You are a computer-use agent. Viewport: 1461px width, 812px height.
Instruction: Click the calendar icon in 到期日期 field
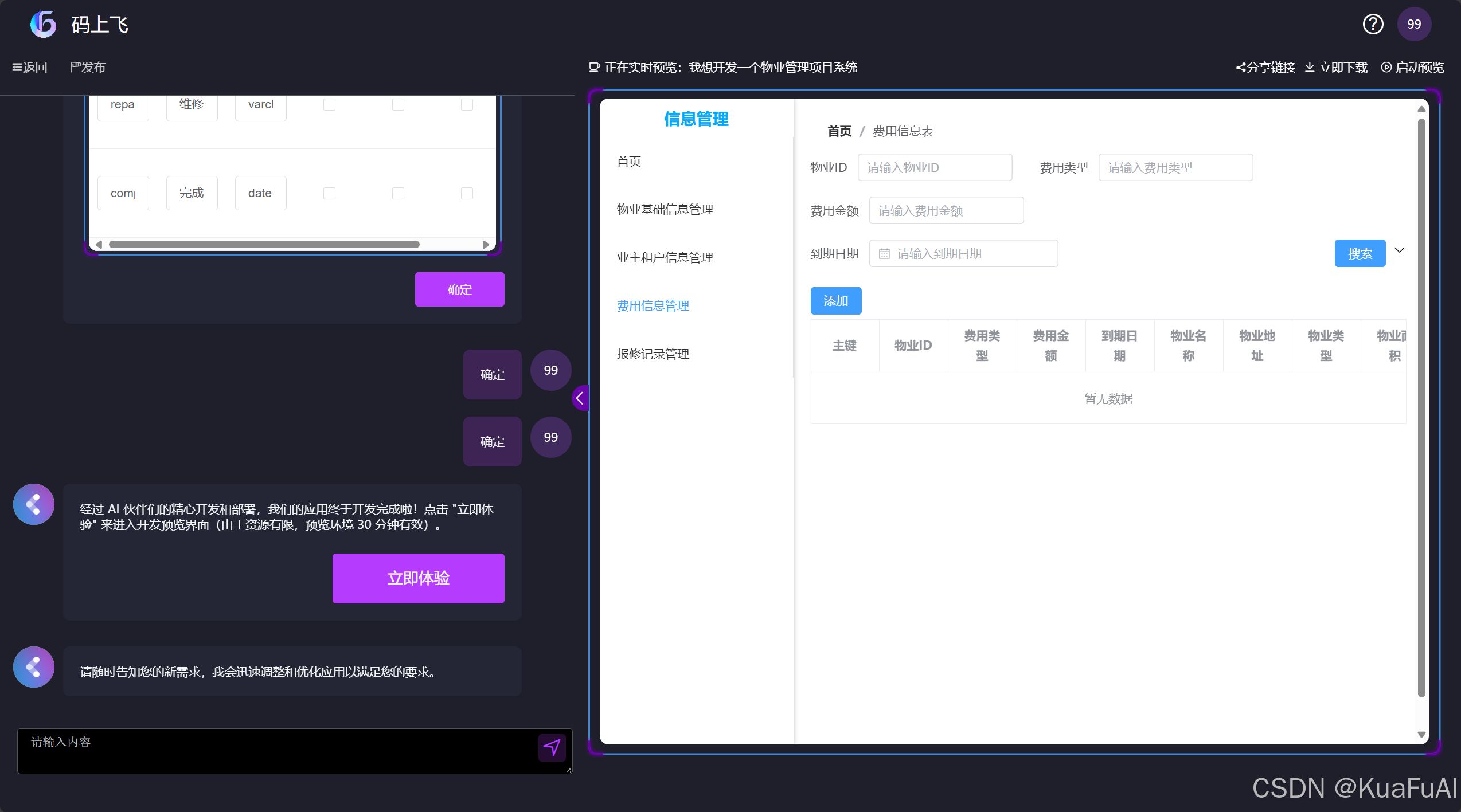pos(884,253)
